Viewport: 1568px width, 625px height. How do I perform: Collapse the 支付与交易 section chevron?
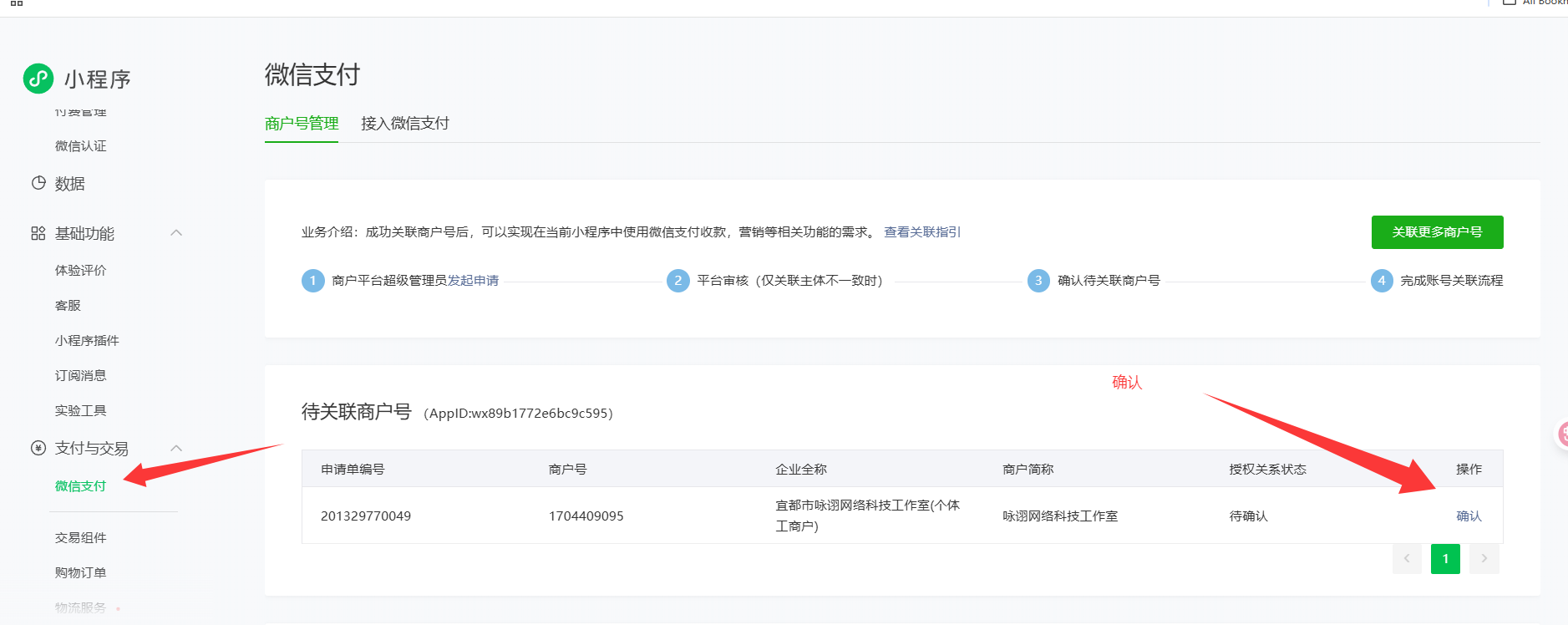point(176,448)
